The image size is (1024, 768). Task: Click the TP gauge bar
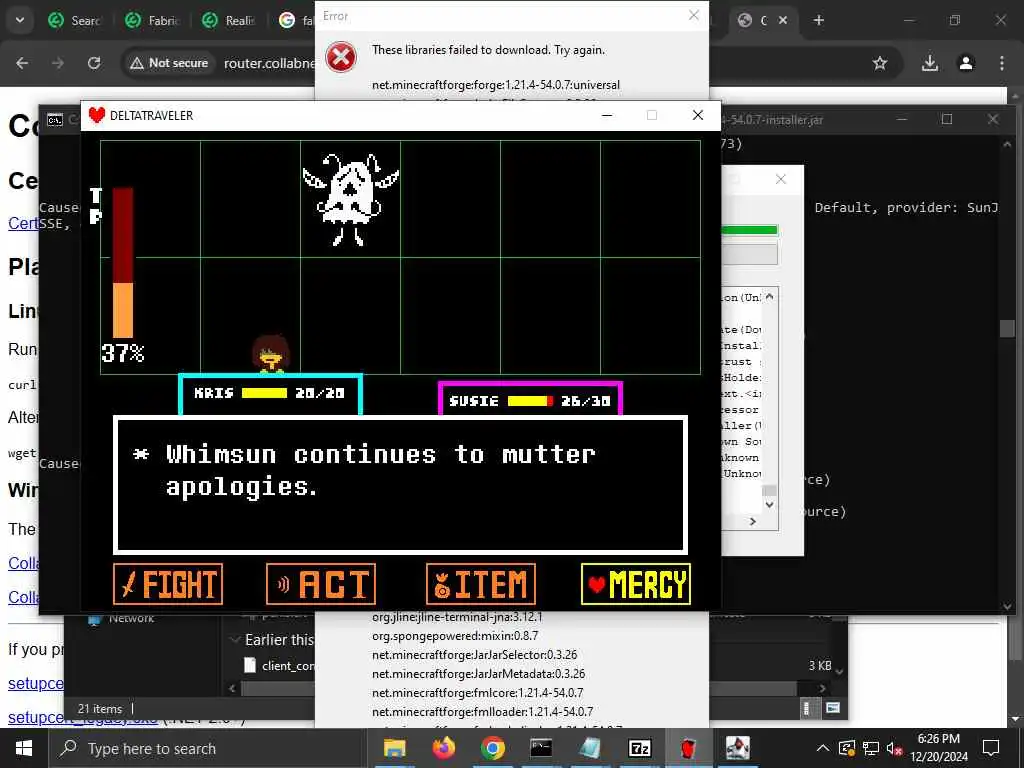coord(123,263)
